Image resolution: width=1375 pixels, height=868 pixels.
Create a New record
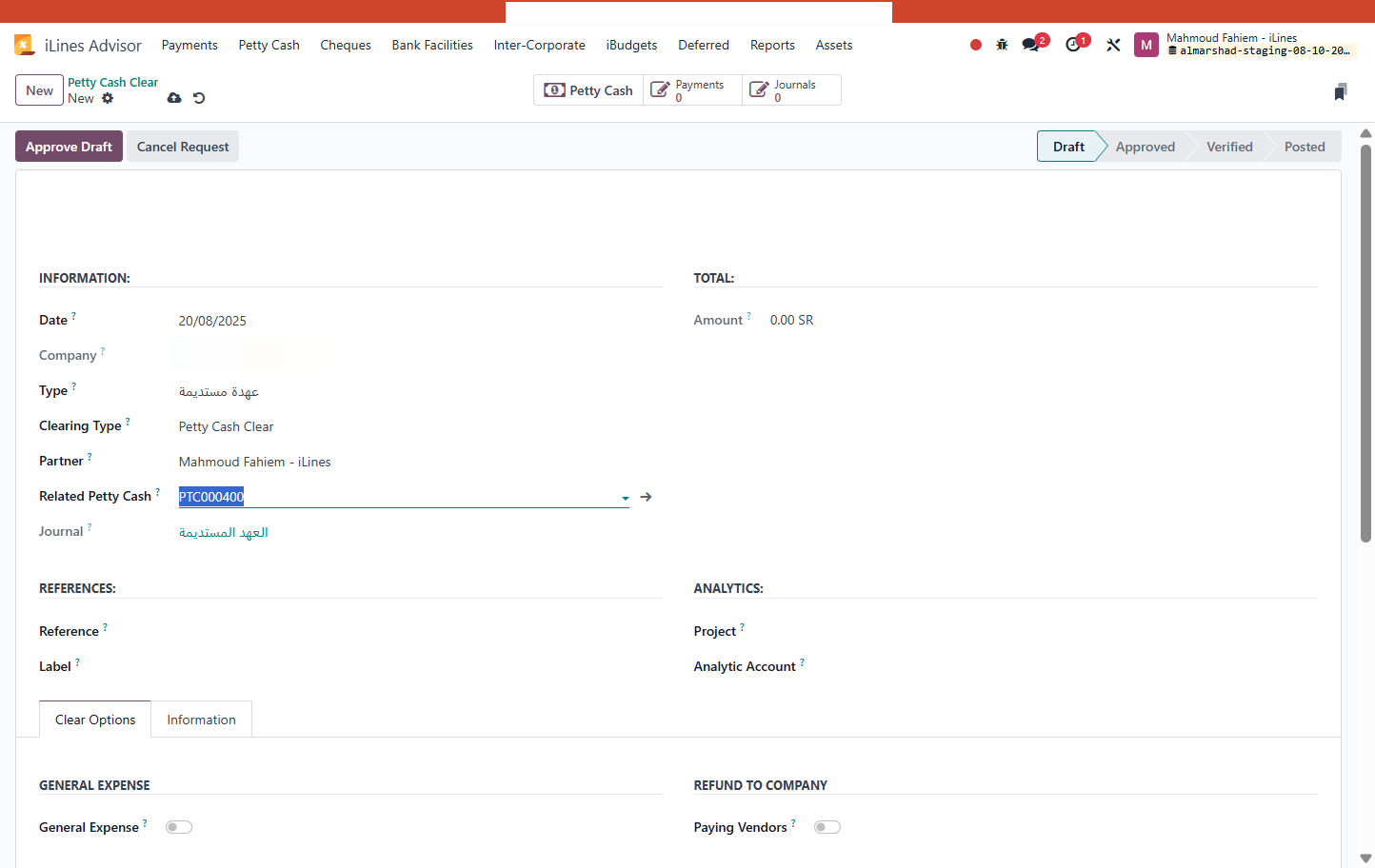point(39,90)
